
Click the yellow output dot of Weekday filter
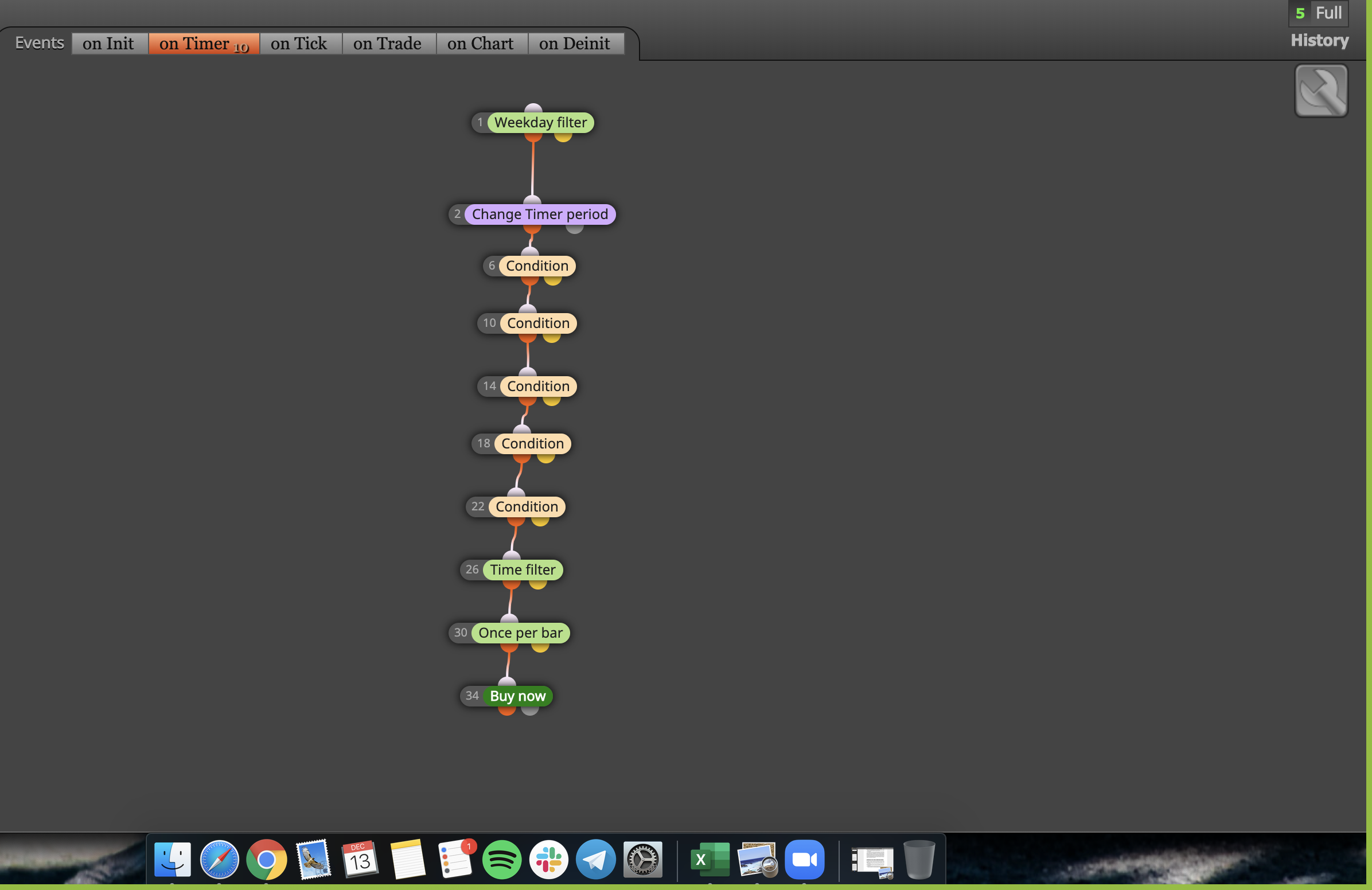(563, 136)
